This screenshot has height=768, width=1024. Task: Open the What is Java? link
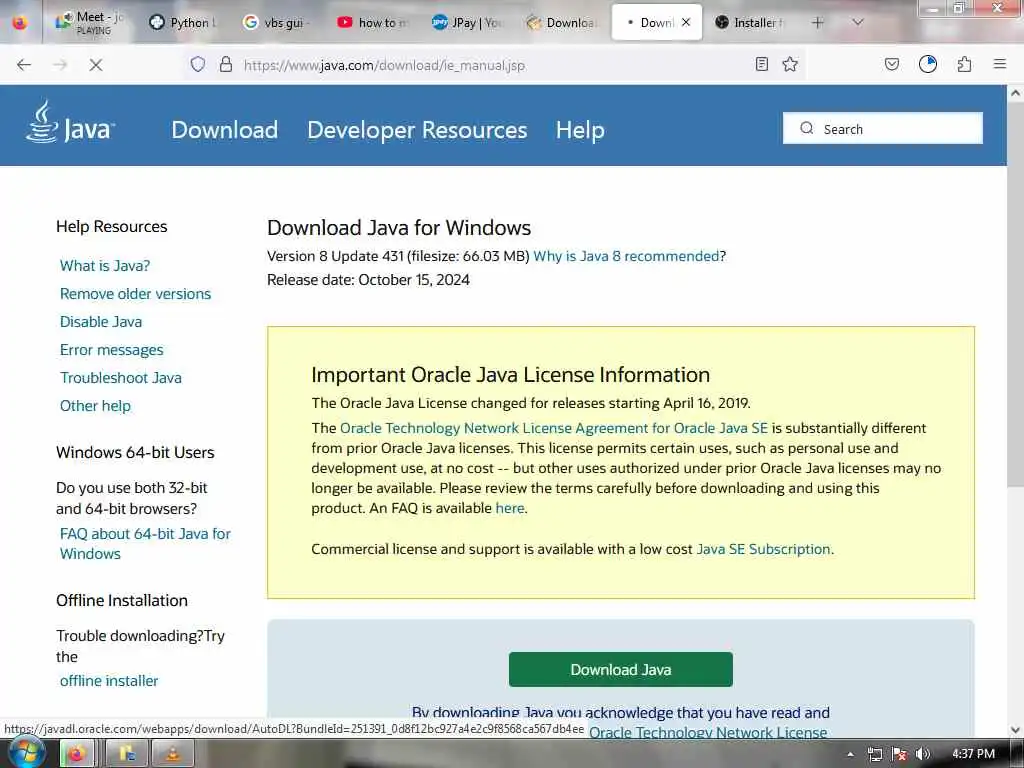point(104,266)
